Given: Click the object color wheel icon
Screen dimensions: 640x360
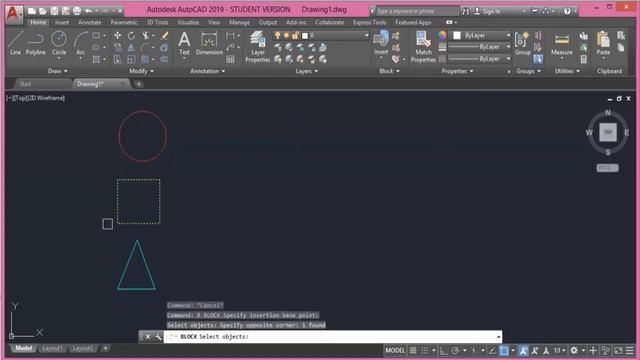Looking at the screenshot, I should tap(442, 36).
